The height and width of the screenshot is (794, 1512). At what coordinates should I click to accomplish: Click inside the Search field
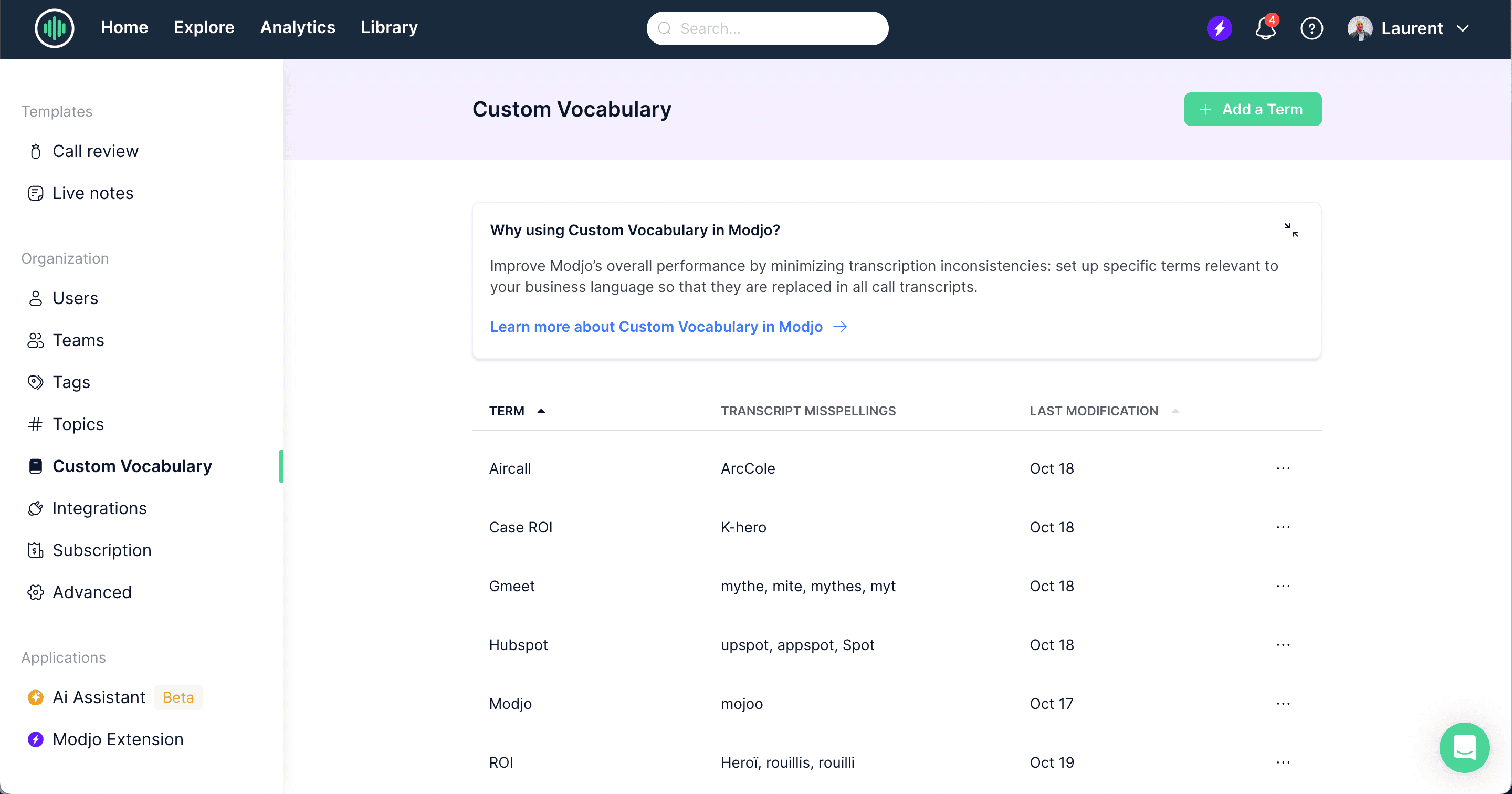coord(767,28)
